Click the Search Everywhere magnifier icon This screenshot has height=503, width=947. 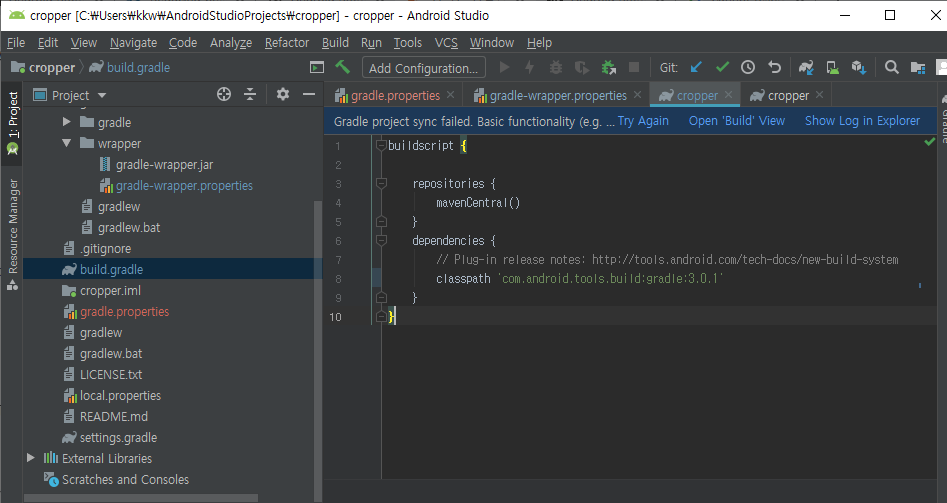(x=891, y=68)
